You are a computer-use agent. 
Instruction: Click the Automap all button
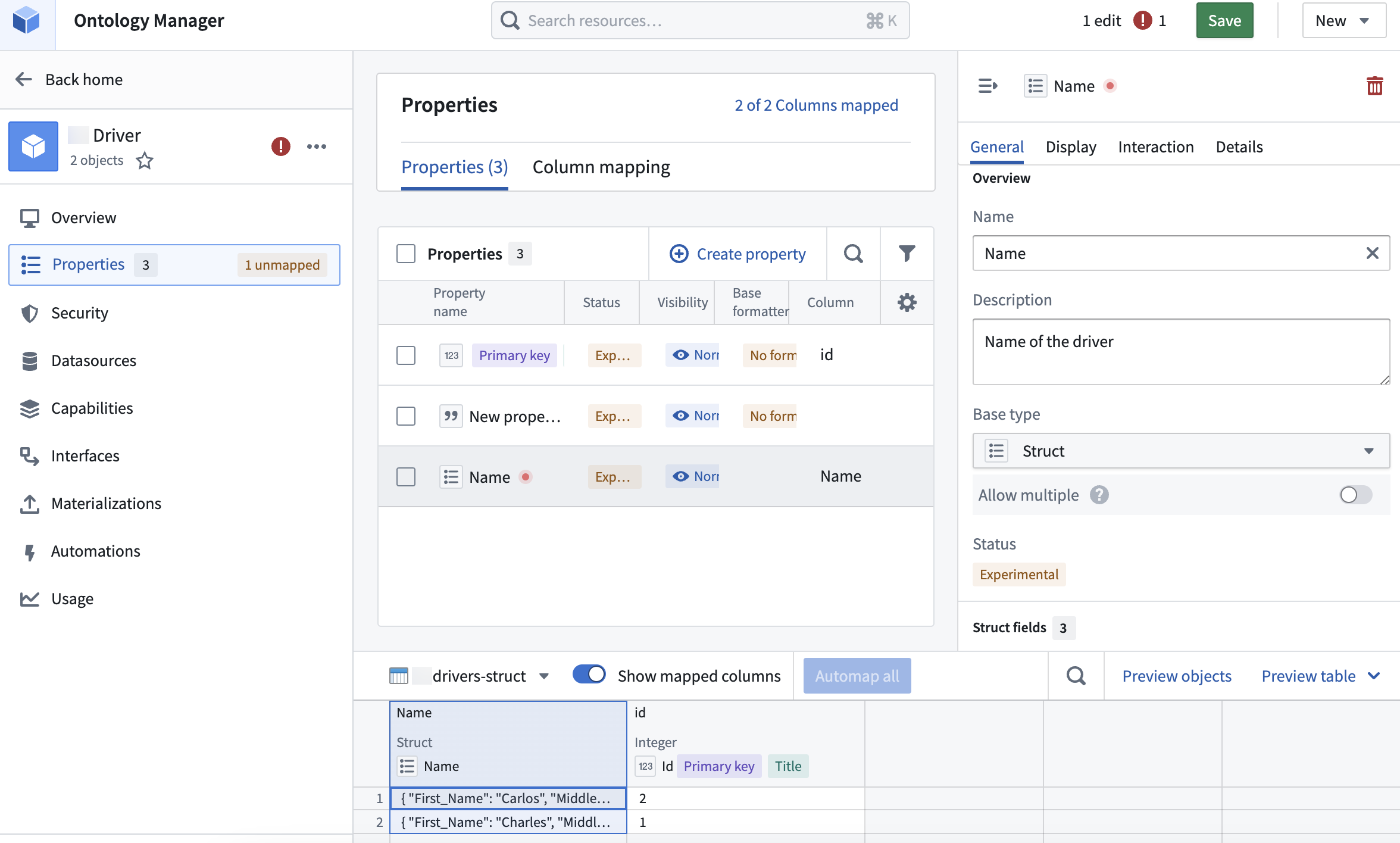pos(857,676)
